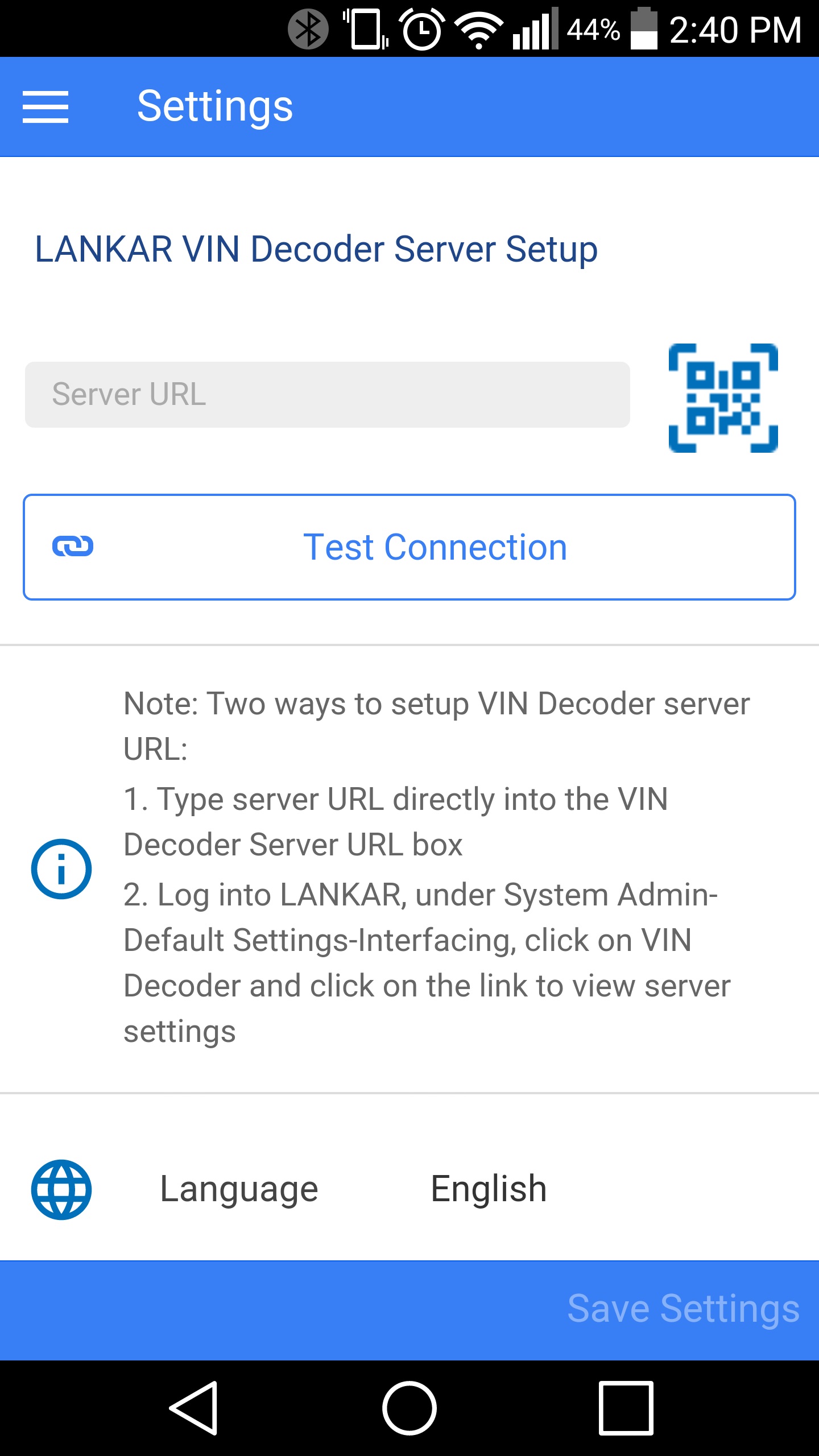This screenshot has height=1456, width=819.
Task: Tap the Language label row
Action: point(239,1189)
